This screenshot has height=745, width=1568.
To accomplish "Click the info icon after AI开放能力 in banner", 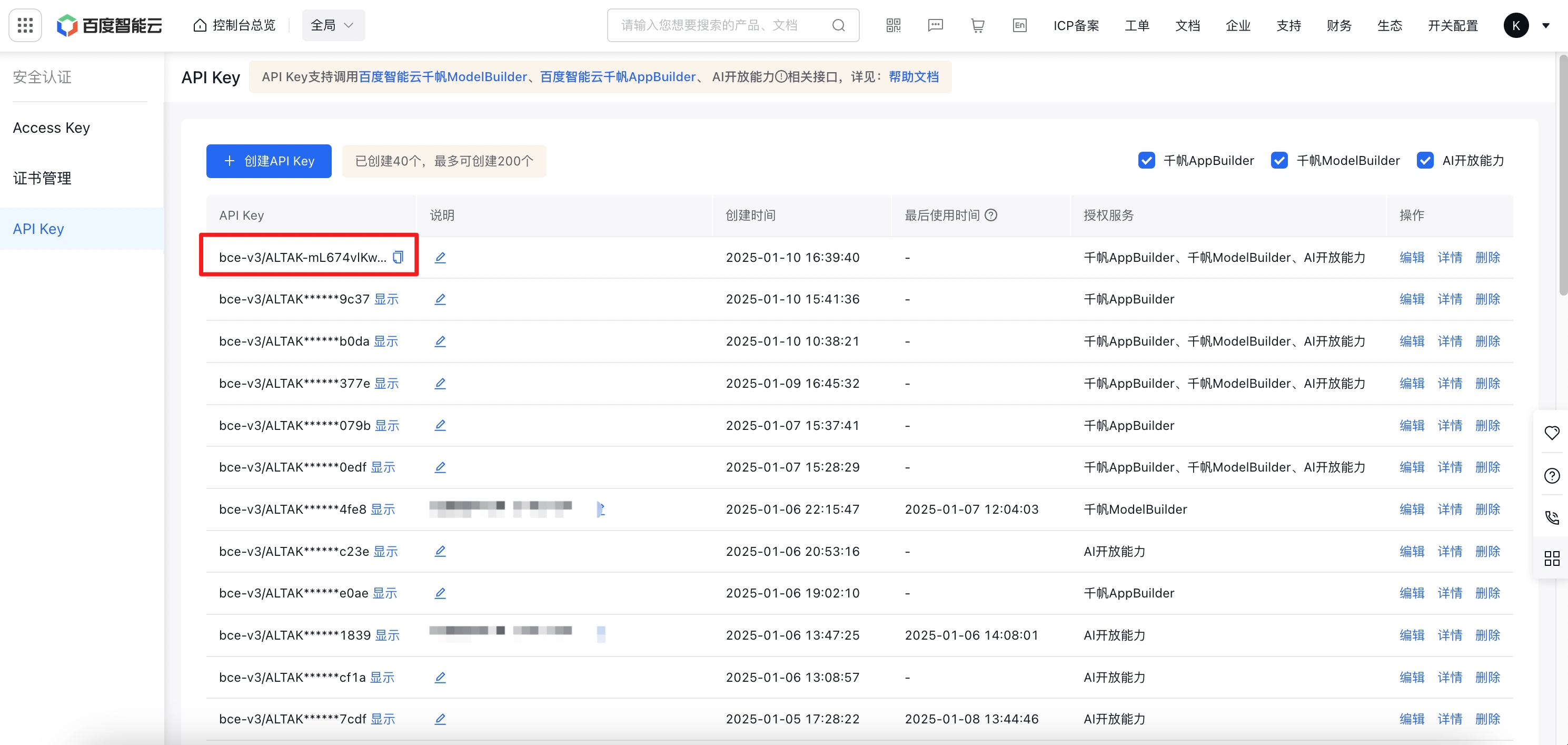I will tap(781, 77).
